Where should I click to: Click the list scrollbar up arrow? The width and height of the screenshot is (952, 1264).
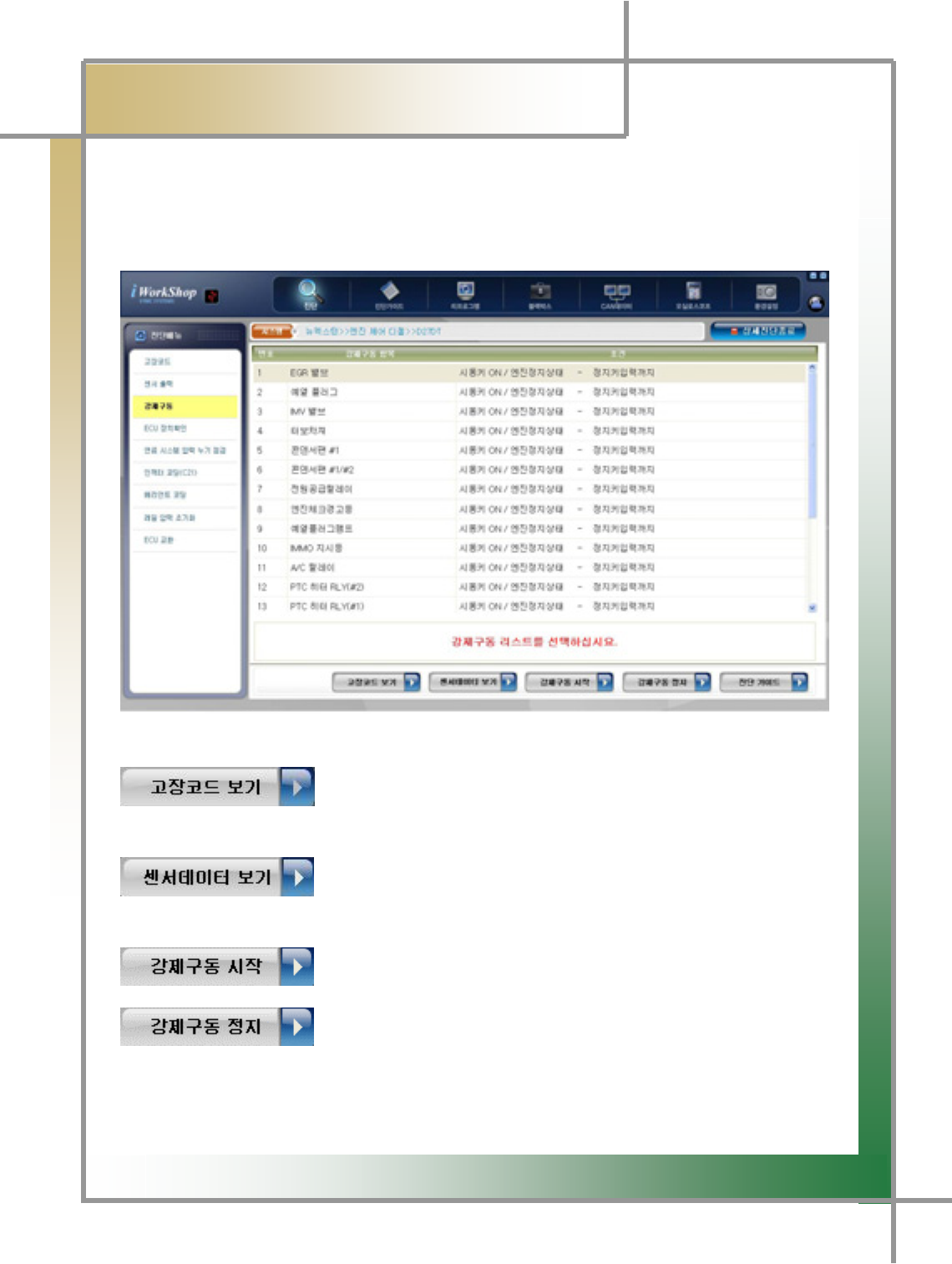813,368
